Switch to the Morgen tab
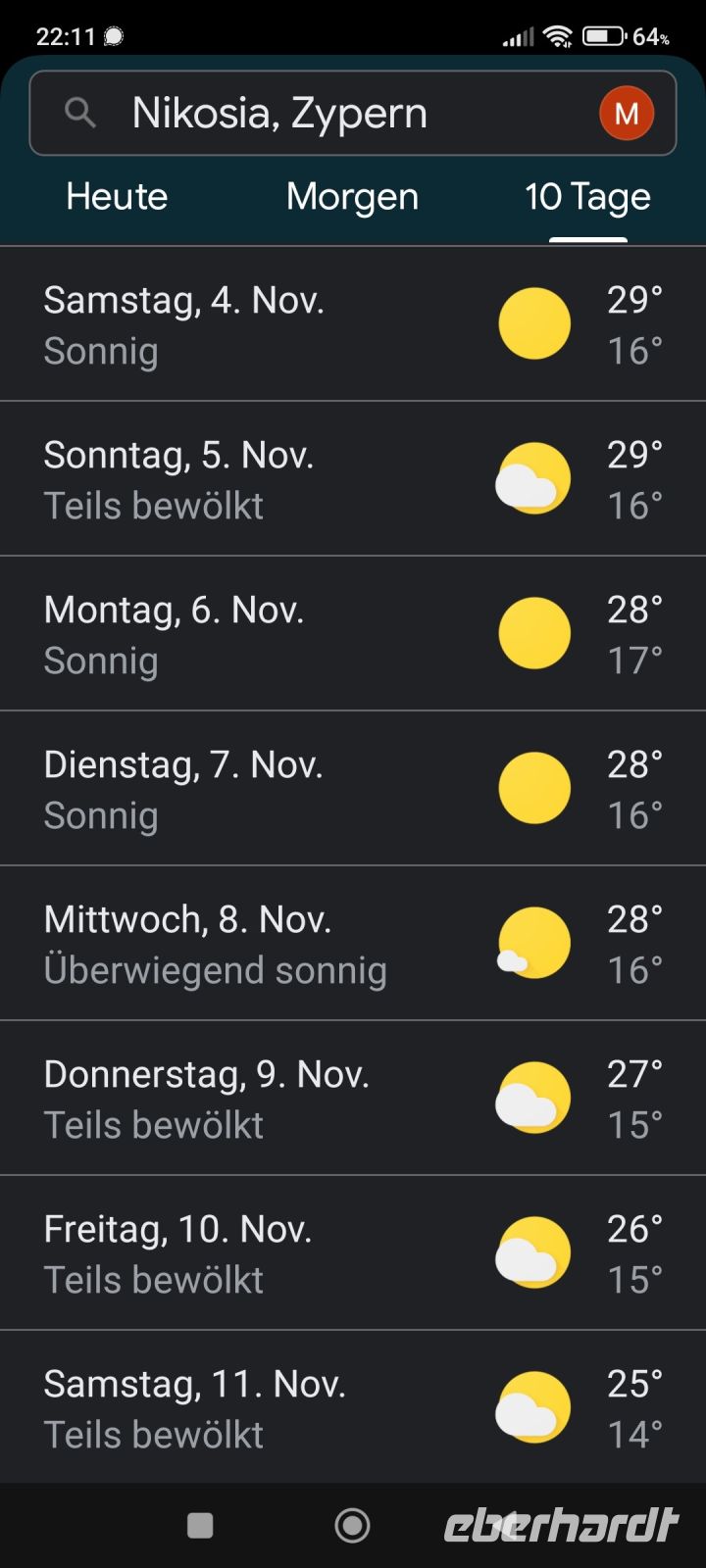This screenshot has width=706, height=1568. 352,197
